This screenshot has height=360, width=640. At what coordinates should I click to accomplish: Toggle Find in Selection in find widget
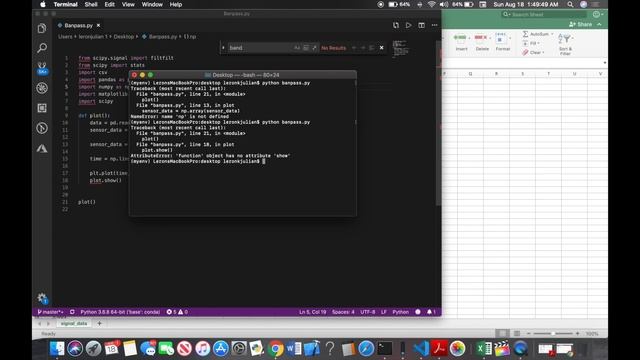pos(371,48)
